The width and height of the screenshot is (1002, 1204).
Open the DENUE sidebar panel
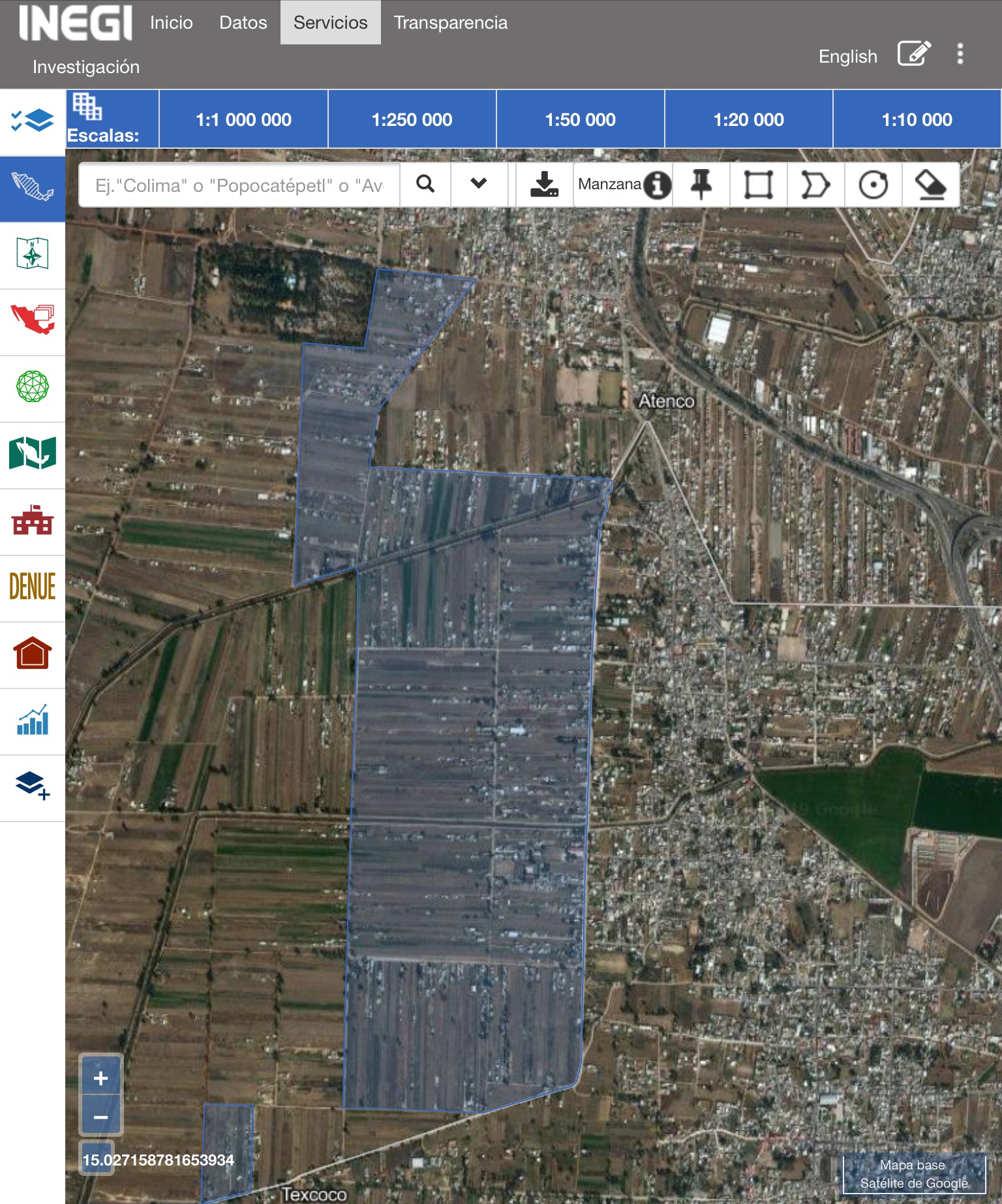coord(33,587)
